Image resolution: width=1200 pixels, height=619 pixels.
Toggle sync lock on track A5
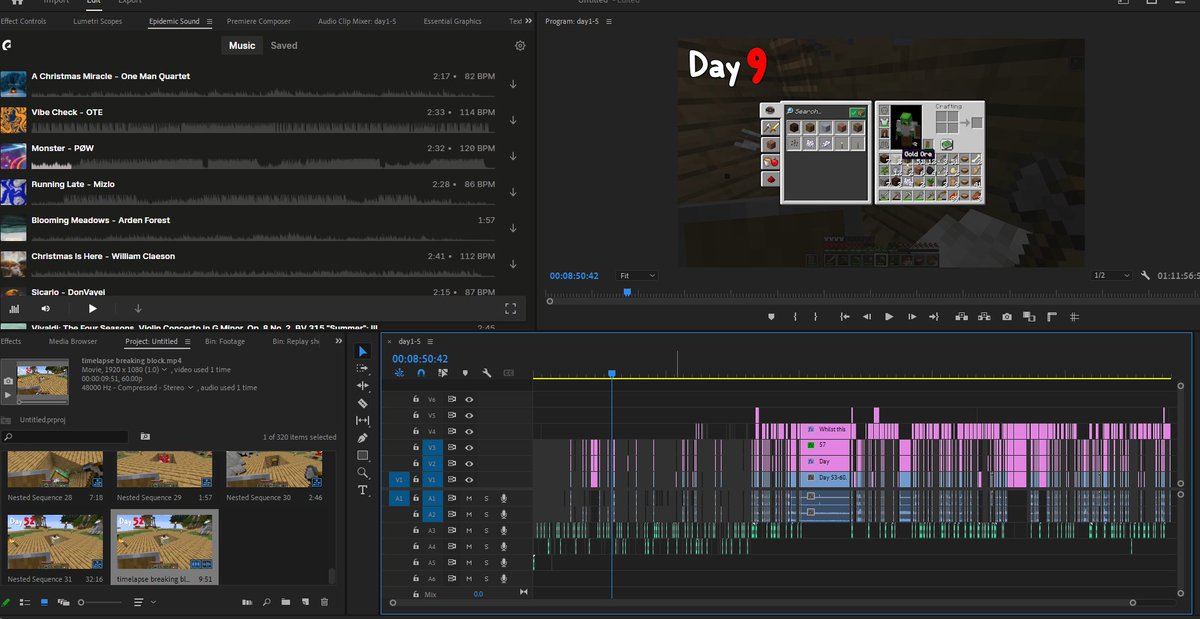coord(452,562)
